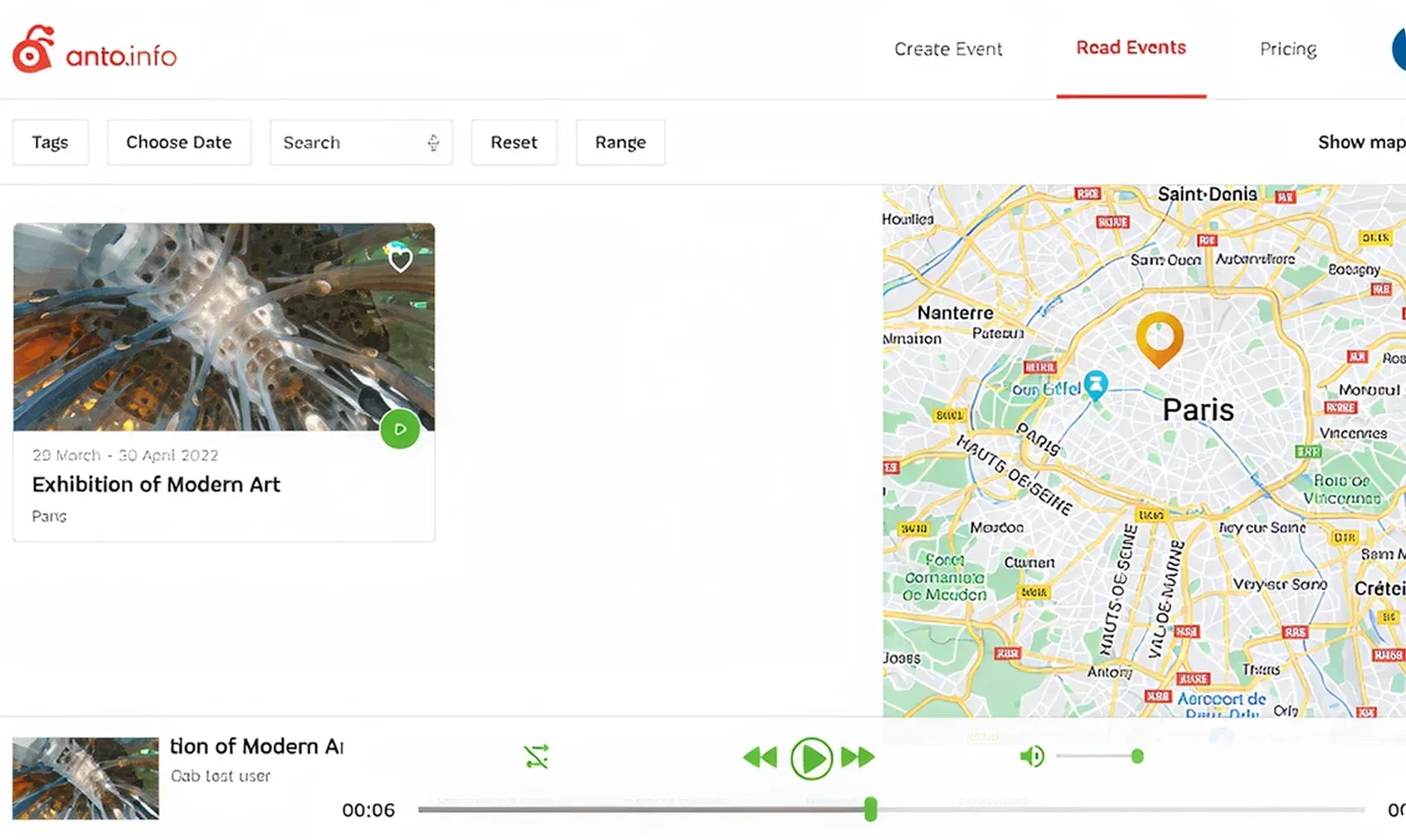Screen dimensions: 1406x840
Task: Play the audio in the bottom player
Action: point(810,758)
